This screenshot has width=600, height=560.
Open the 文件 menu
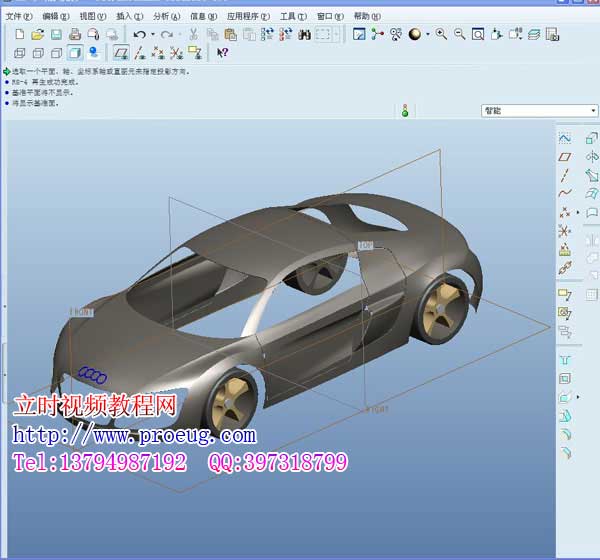[19, 16]
